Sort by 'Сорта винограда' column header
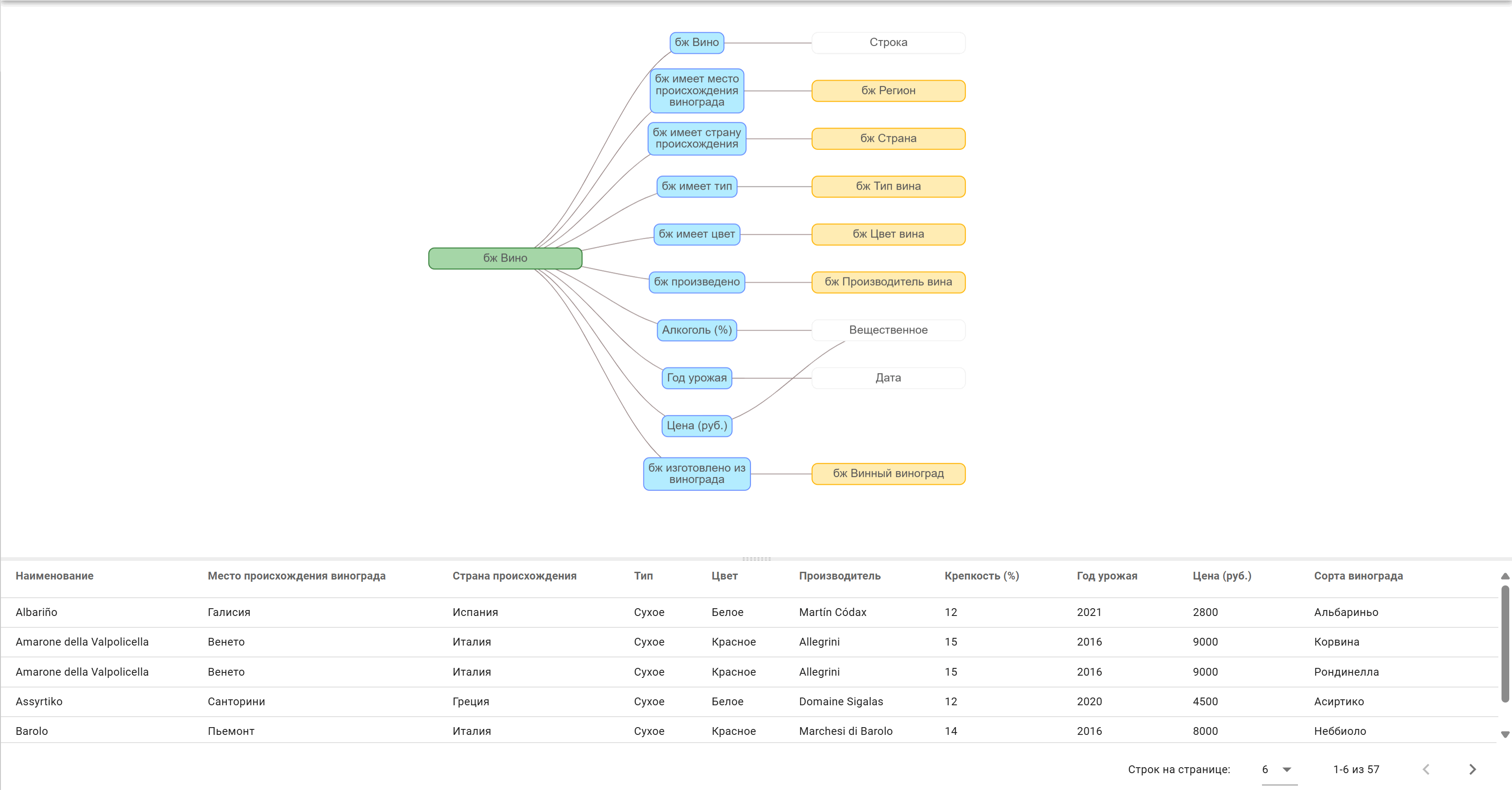 pos(1358,576)
